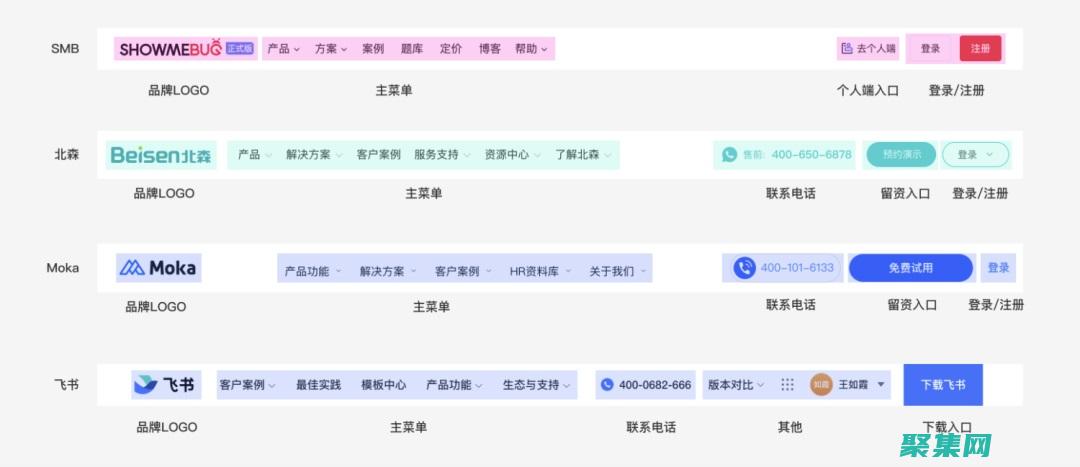Screen dimensions: 1080x467
Task: Expand the 方案 dropdown in ShowMeBug menu
Action: pyautogui.click(x=331, y=48)
